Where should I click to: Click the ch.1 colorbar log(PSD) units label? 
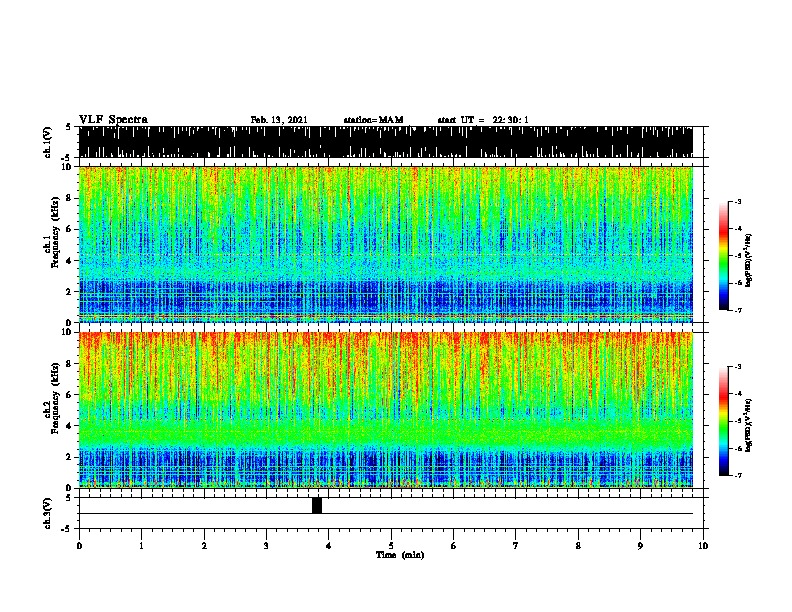749,260
